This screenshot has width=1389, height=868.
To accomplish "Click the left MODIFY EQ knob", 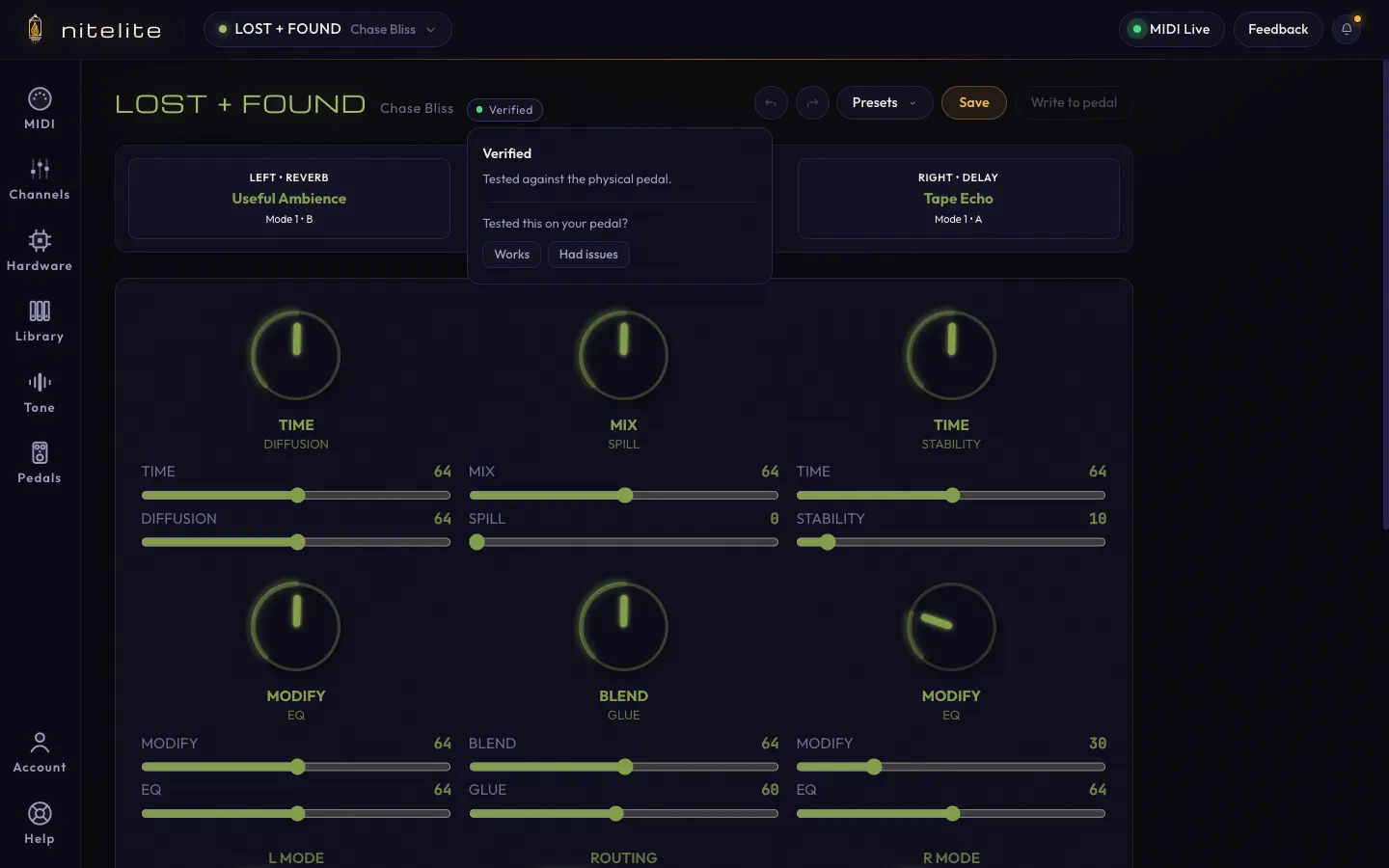I will [x=296, y=626].
